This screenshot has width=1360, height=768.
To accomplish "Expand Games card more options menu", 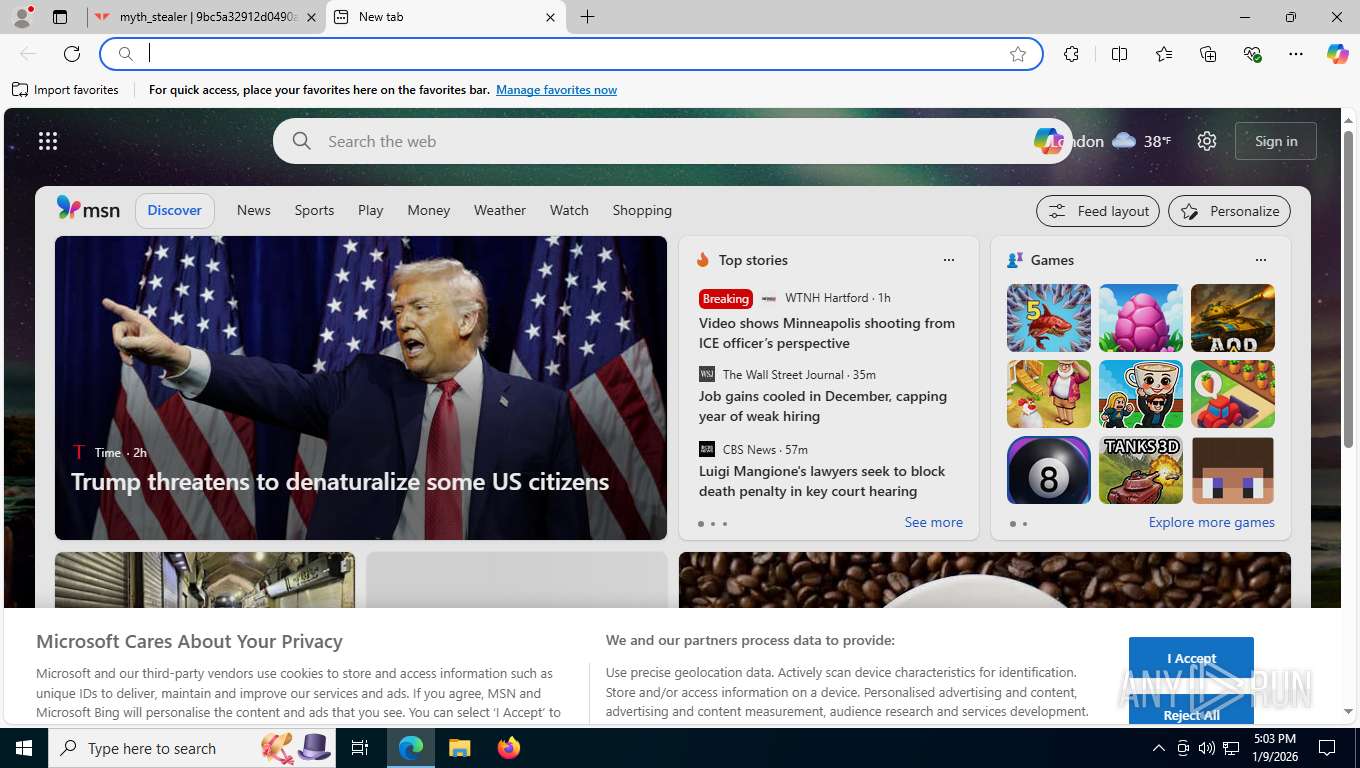I will (1261, 260).
